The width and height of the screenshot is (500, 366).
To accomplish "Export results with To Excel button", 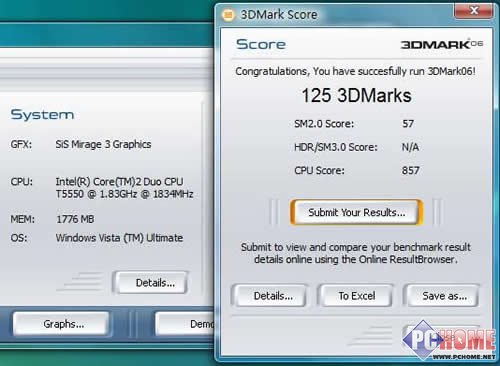I will click(356, 296).
